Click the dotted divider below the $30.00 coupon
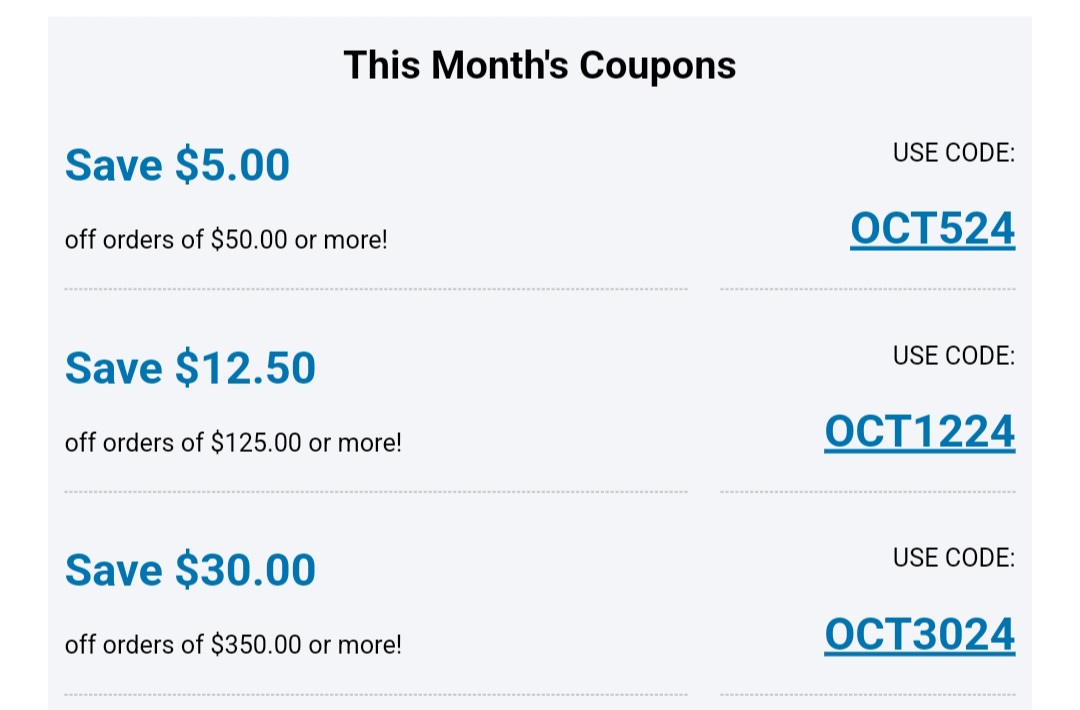The image size is (1080, 710). 376,694
